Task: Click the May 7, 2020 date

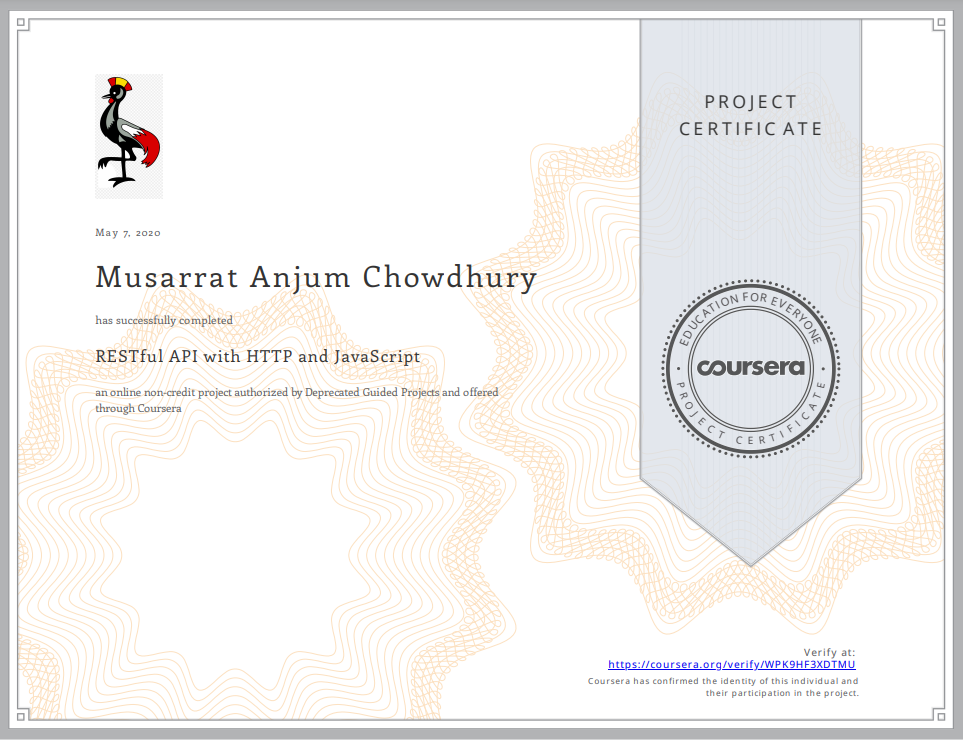Action: tap(128, 233)
